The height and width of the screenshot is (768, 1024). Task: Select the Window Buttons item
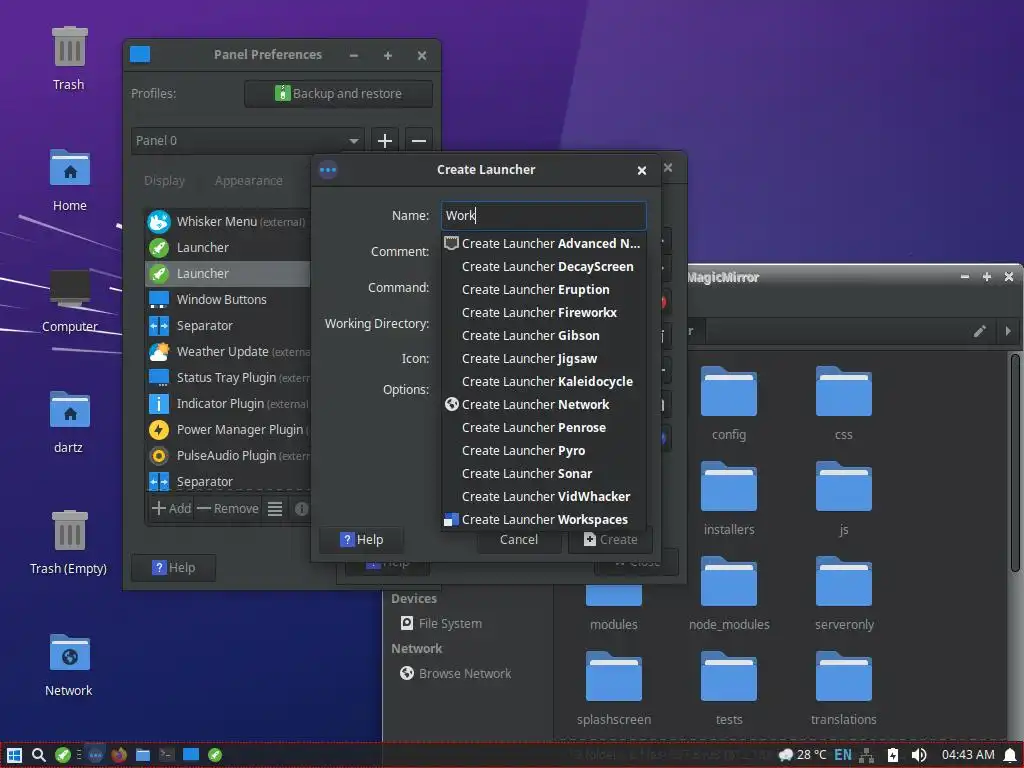pyautogui.click(x=227, y=300)
